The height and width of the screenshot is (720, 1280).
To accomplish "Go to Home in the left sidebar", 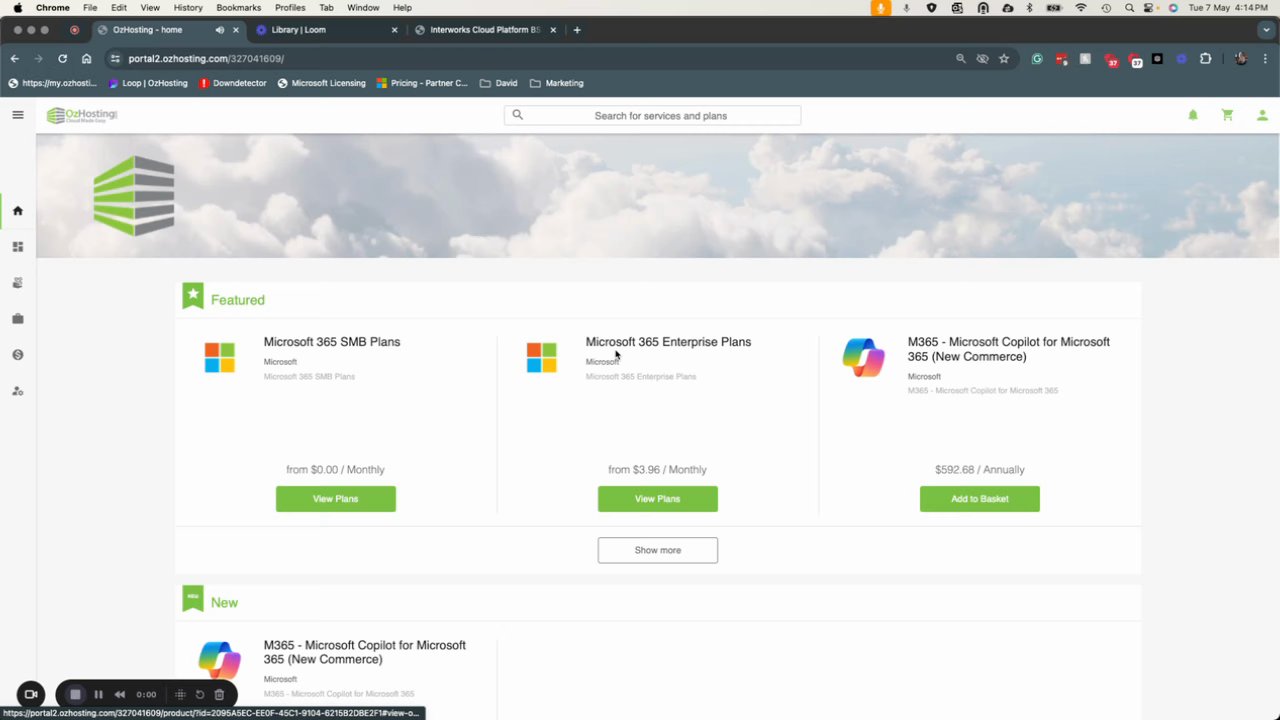I will coord(17,211).
